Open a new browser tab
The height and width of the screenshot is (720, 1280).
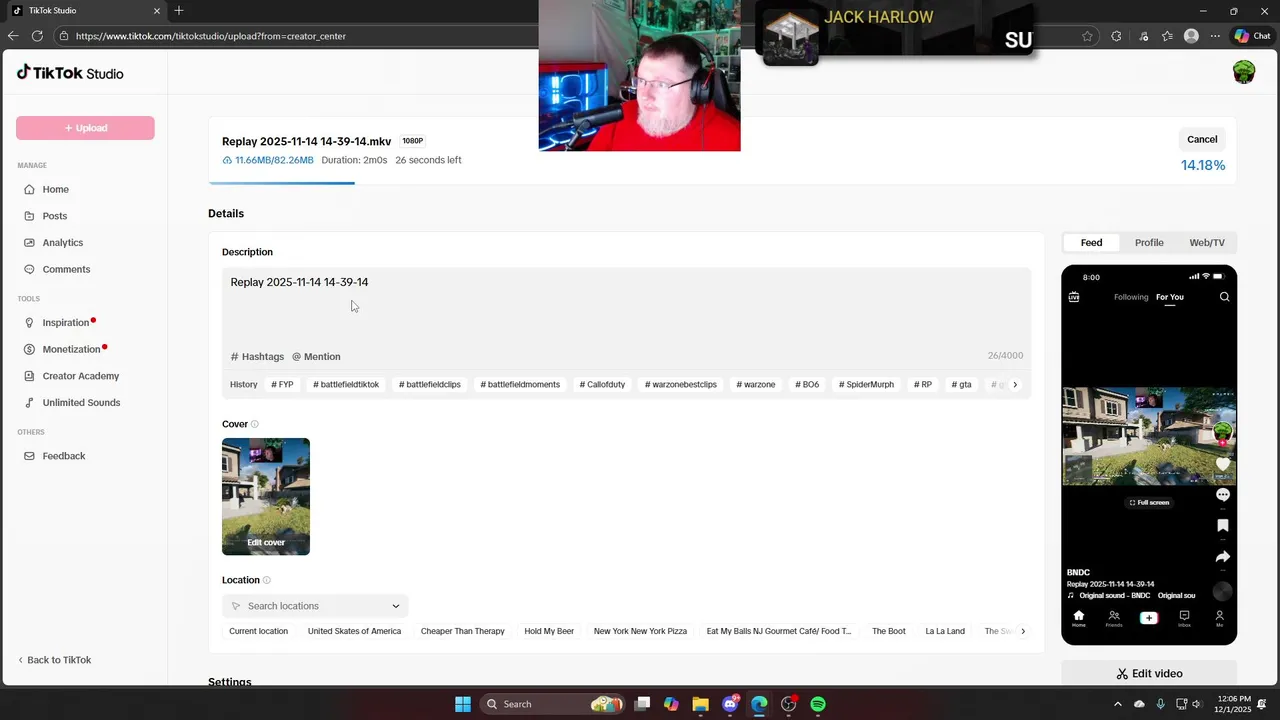coord(179,11)
